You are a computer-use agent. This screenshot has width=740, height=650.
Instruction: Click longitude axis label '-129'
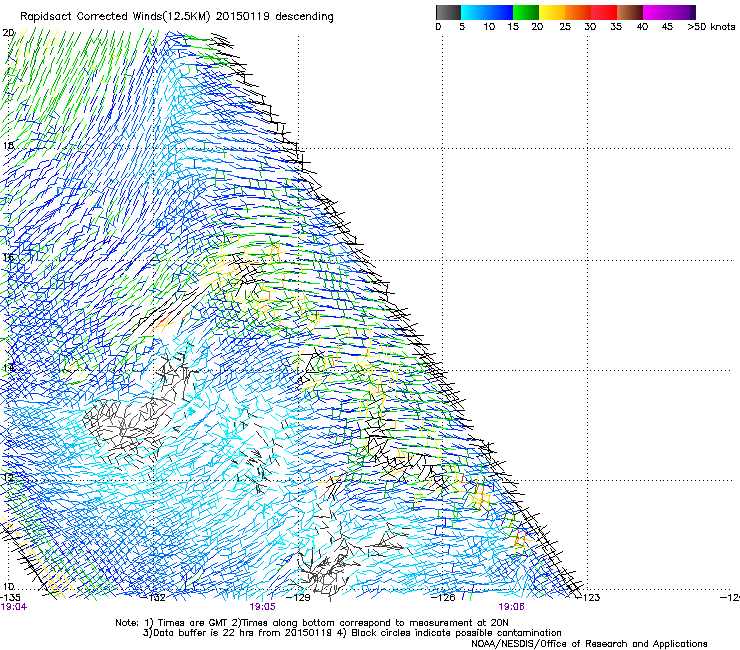299,598
